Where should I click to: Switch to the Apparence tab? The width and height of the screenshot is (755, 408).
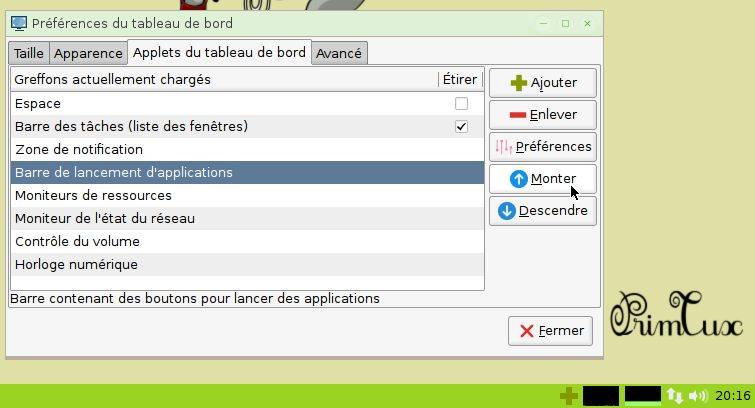click(x=88, y=53)
